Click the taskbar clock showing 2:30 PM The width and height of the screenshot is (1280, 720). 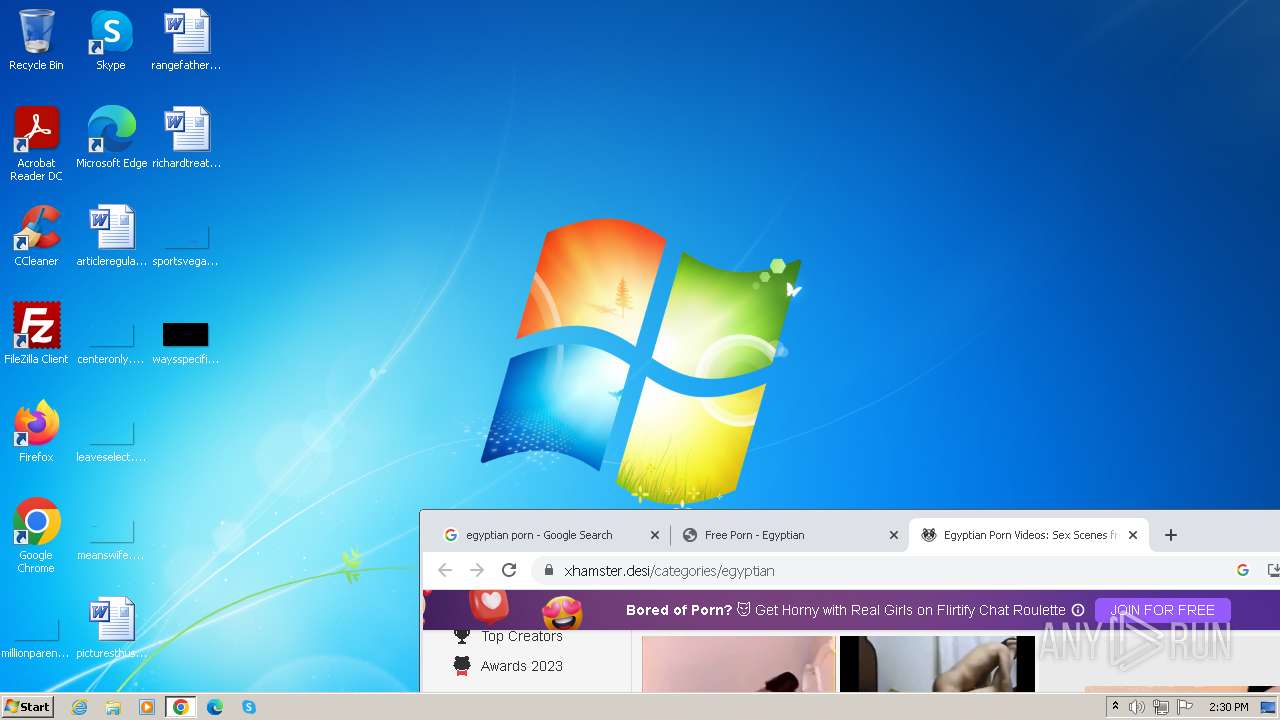(x=1228, y=707)
